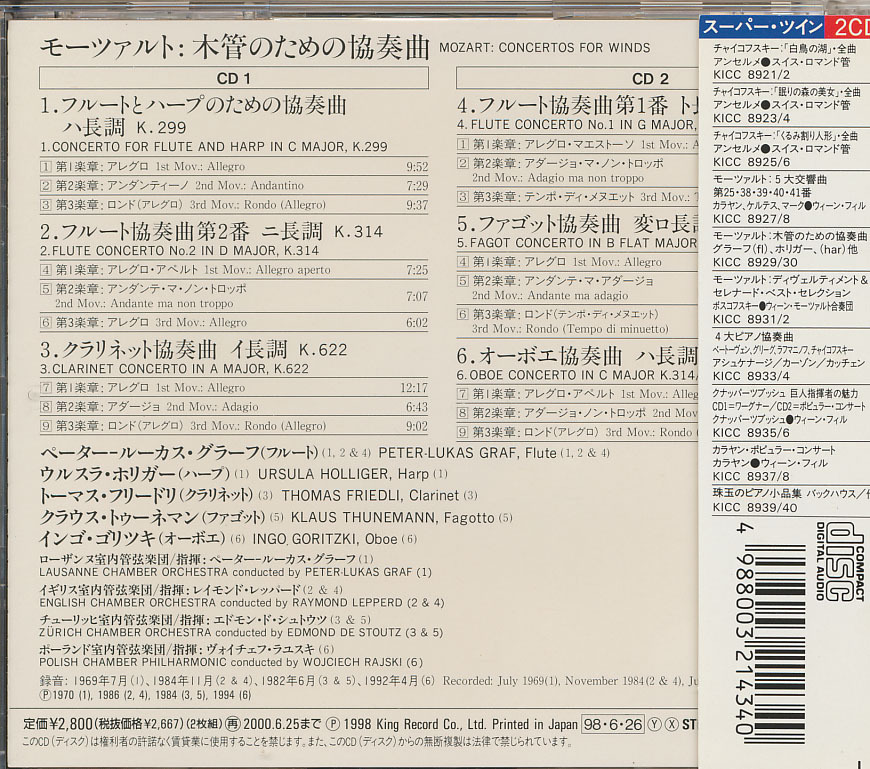Click the circled X mark

click(671, 724)
